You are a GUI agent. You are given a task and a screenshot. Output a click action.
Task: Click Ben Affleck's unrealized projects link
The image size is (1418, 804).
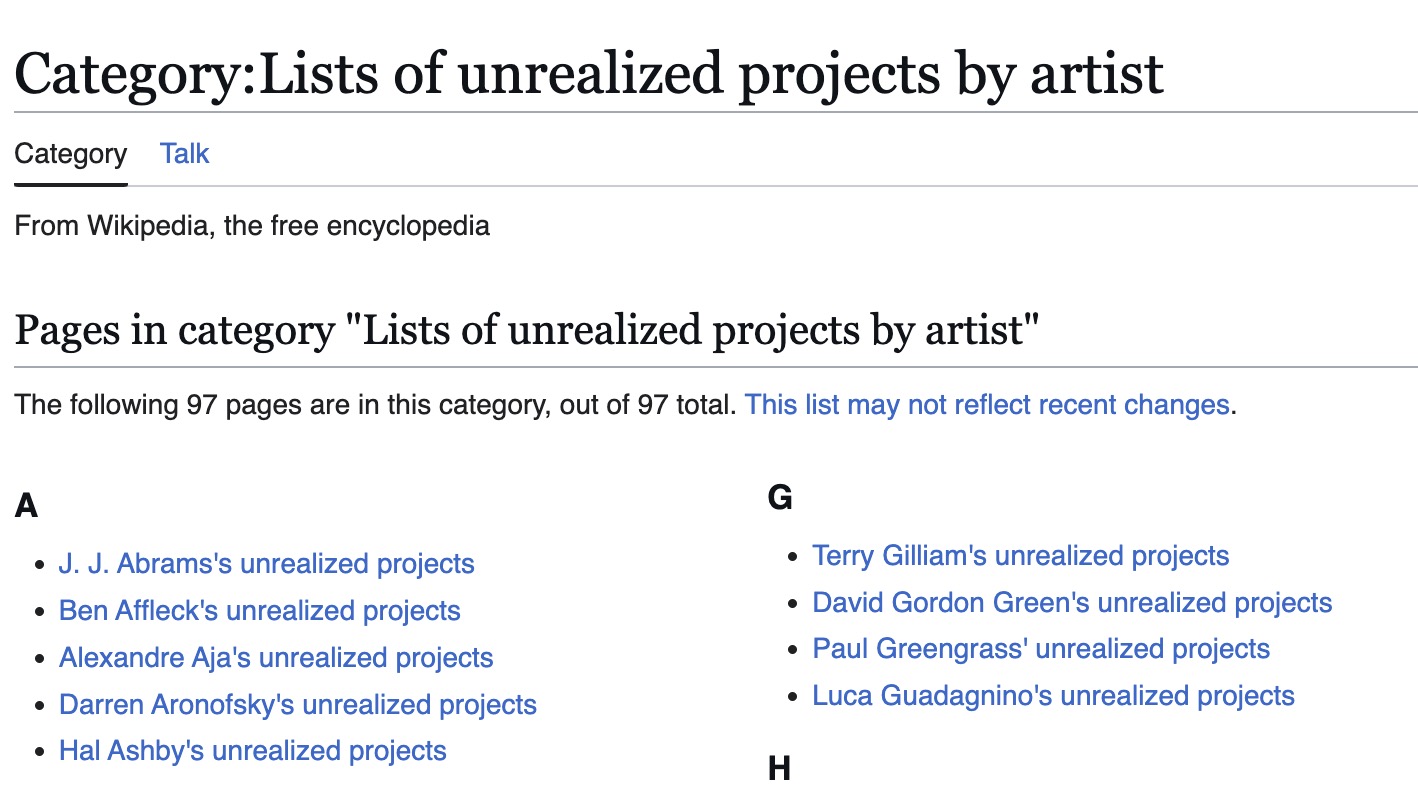tap(260, 611)
